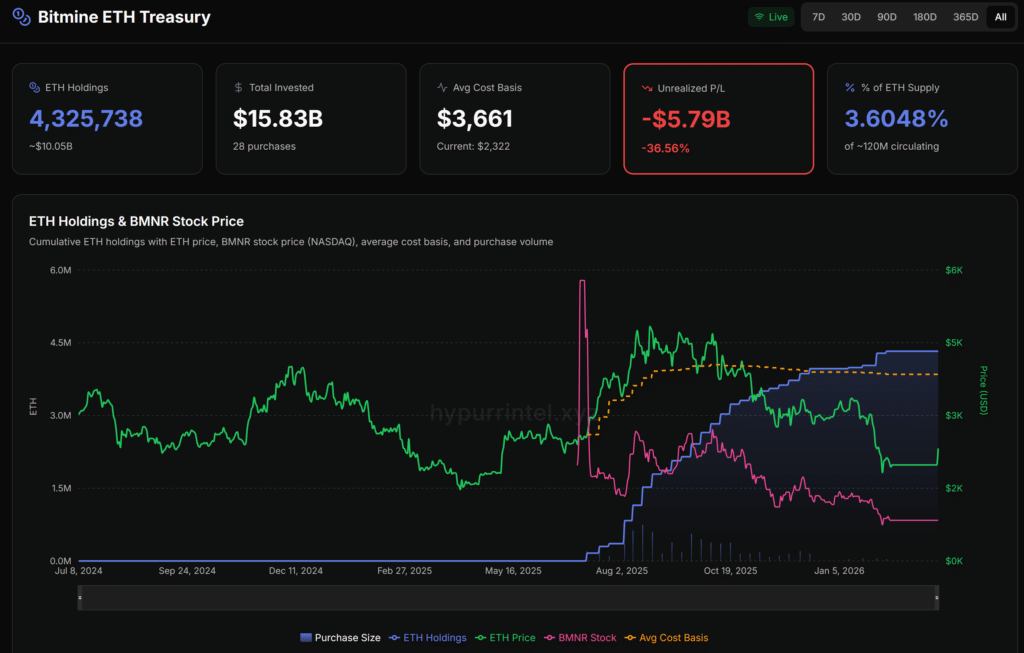This screenshot has width=1024, height=653.
Task: Click the Bitmine ETH Treasury title
Action: point(124,17)
